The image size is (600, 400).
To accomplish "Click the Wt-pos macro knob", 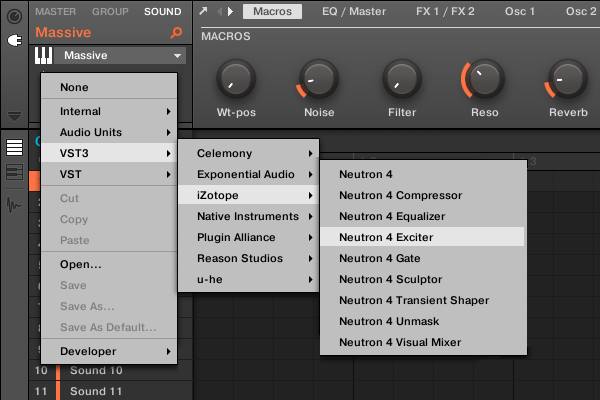I will pos(236,79).
